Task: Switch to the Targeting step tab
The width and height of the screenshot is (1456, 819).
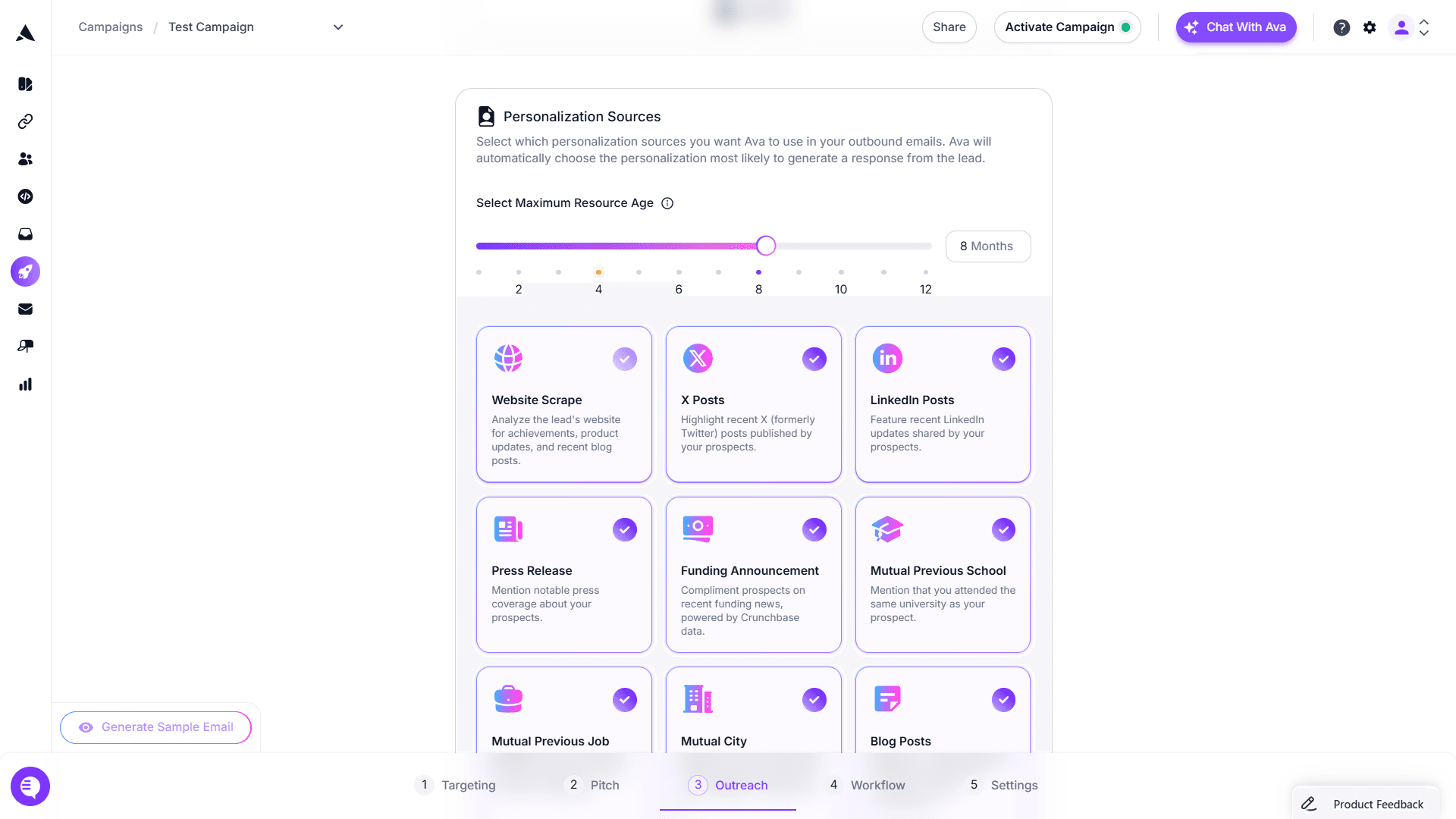Action: 455,785
